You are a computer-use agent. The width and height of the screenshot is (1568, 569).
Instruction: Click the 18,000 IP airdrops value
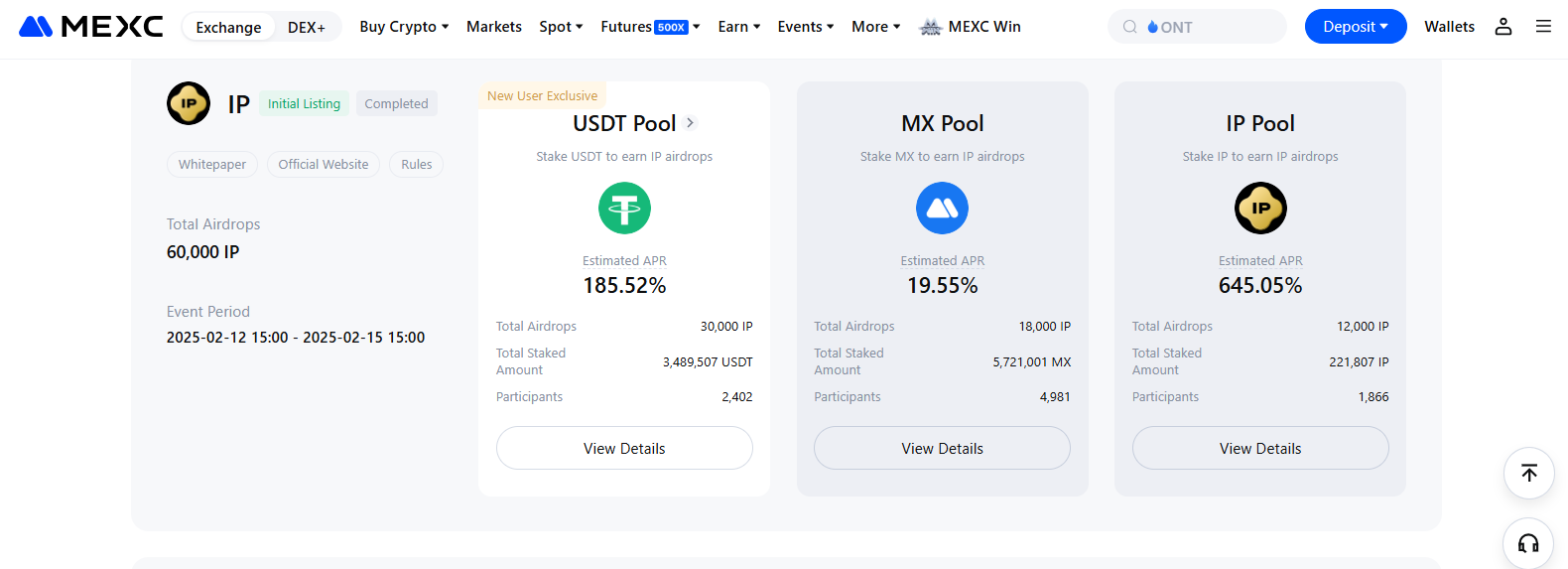[x=1045, y=326]
